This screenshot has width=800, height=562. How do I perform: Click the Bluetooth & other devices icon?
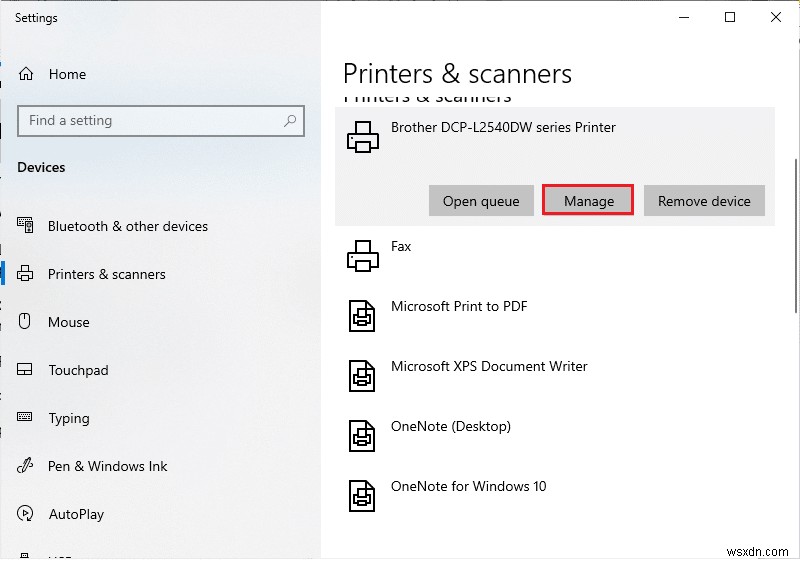[25, 225]
